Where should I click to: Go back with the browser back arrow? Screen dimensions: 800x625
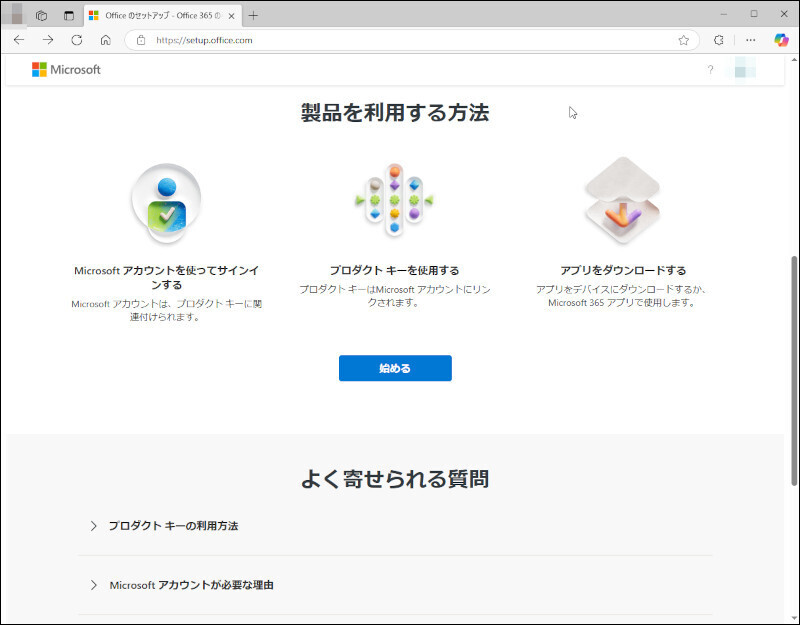[x=19, y=40]
